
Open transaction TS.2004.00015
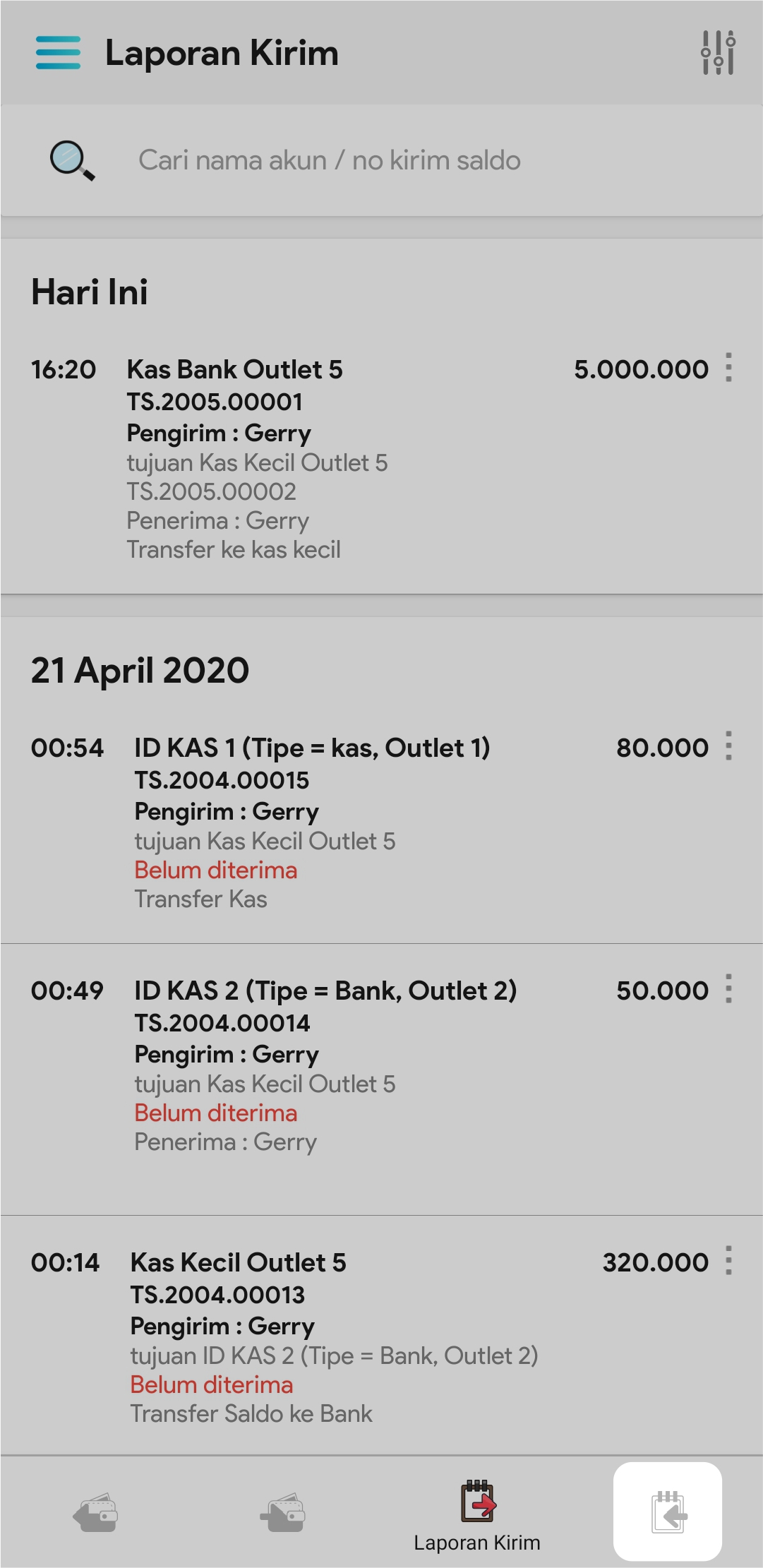coord(222,781)
